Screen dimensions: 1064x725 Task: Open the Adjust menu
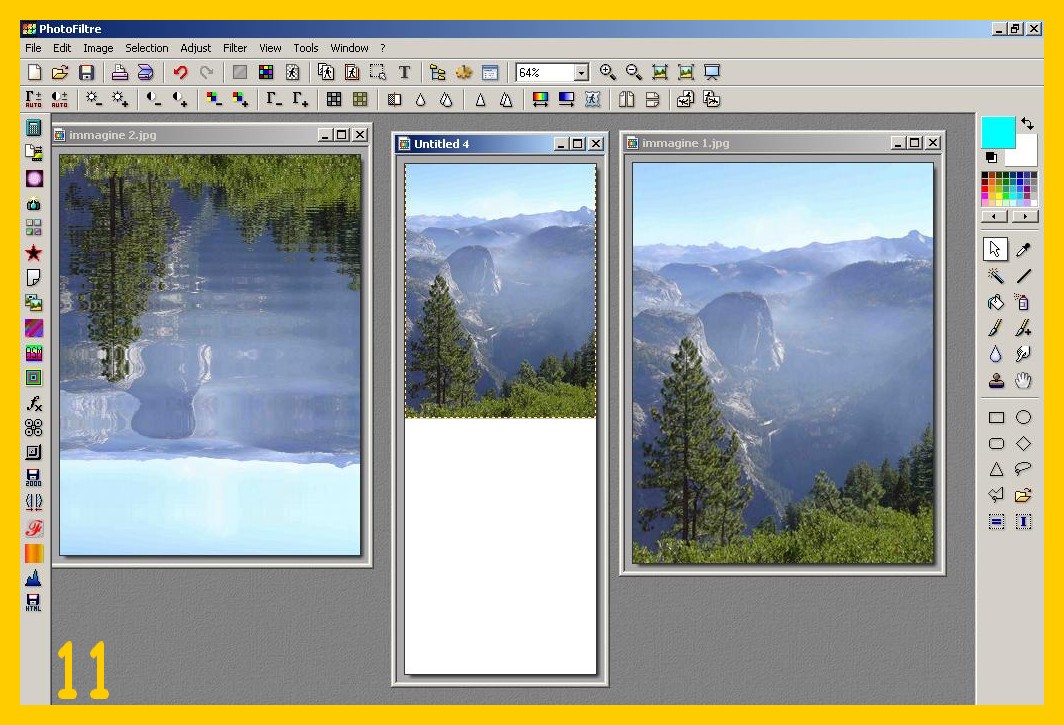coord(196,48)
